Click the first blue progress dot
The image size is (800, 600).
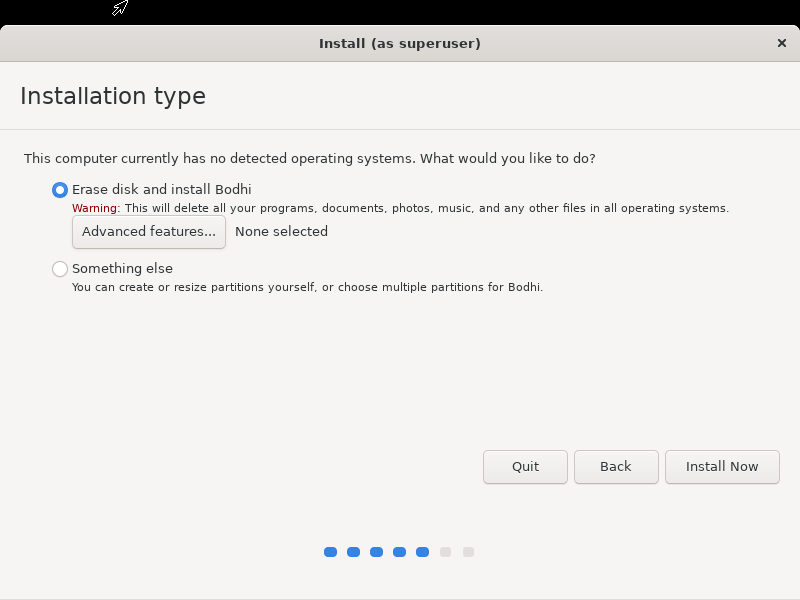point(330,552)
